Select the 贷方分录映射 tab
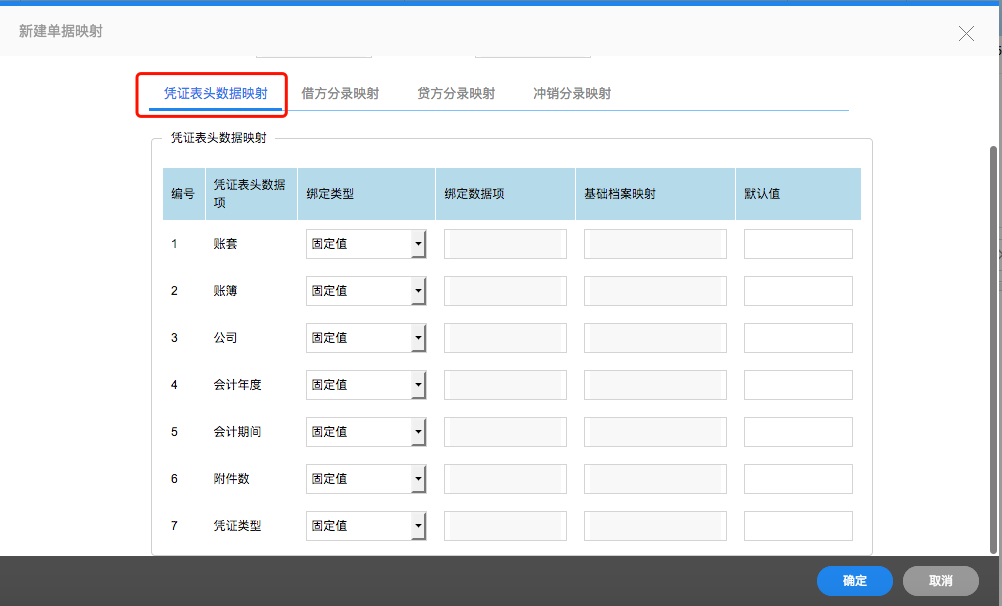The width and height of the screenshot is (1002, 606). (456, 94)
